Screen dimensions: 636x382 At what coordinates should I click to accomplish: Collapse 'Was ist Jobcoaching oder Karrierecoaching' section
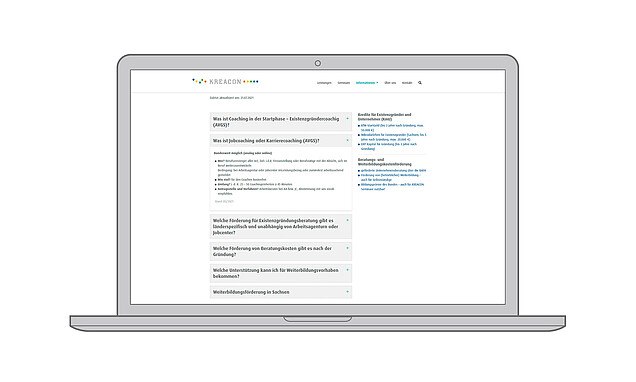click(281, 141)
